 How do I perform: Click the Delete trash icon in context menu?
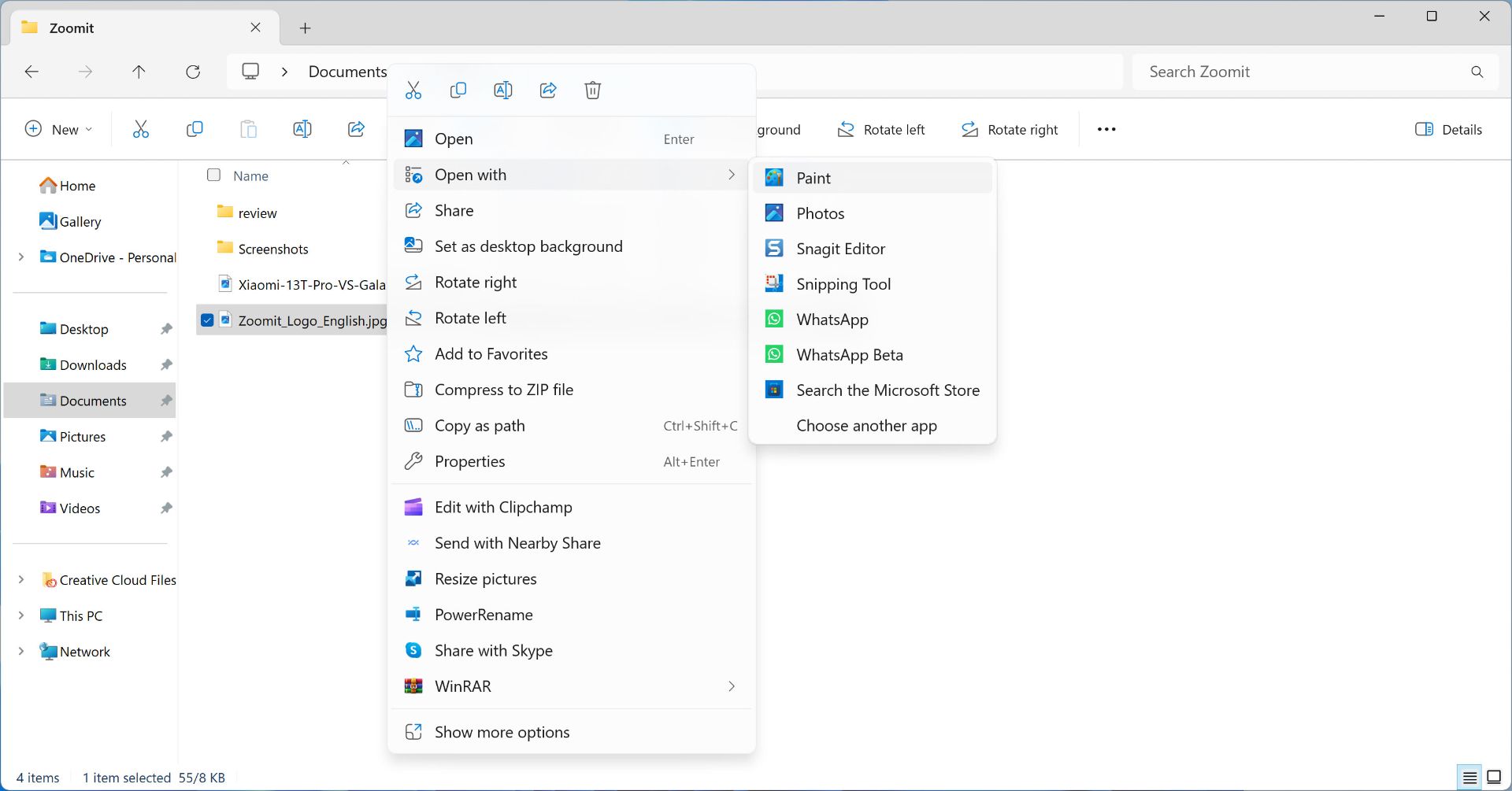(592, 91)
